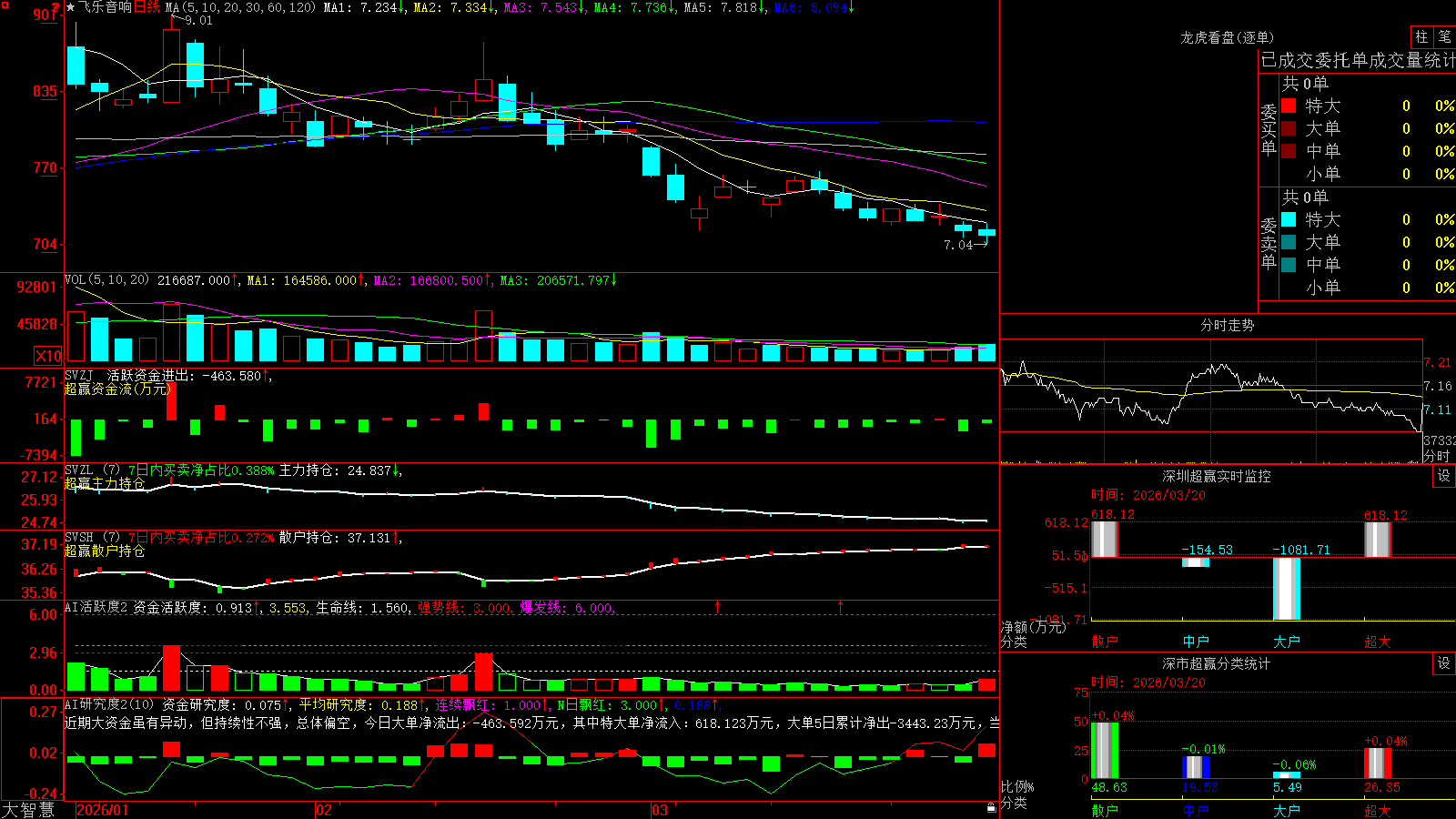Click the 深市超赢分类统计 panel title
Image resolution: width=1456 pixels, height=819 pixels.
1216,663
